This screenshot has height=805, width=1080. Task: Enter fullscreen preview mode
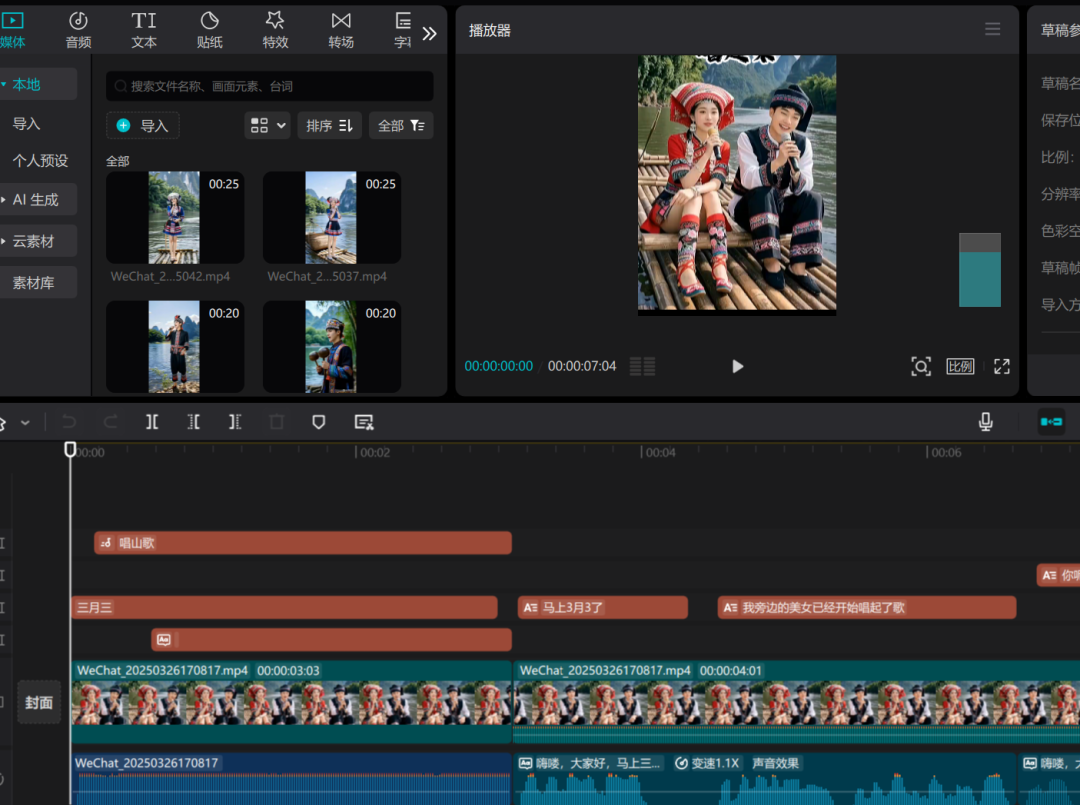(x=1001, y=366)
